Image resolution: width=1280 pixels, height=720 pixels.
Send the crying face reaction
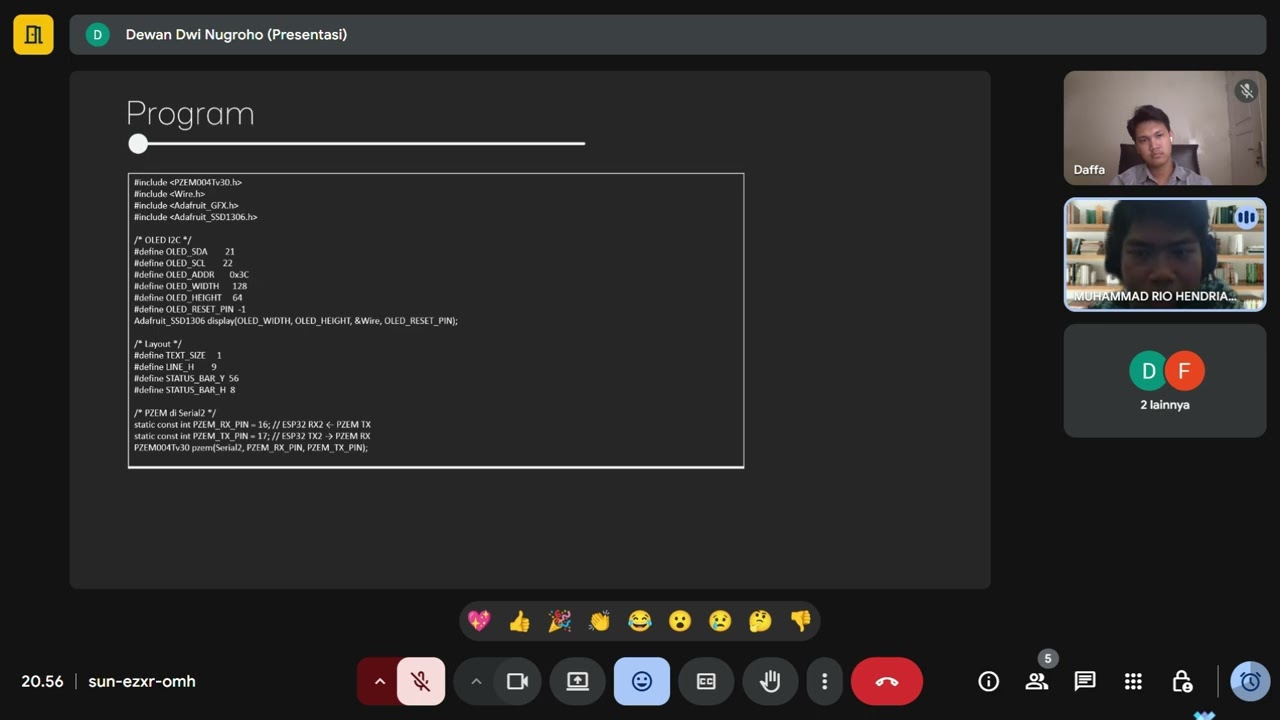720,621
